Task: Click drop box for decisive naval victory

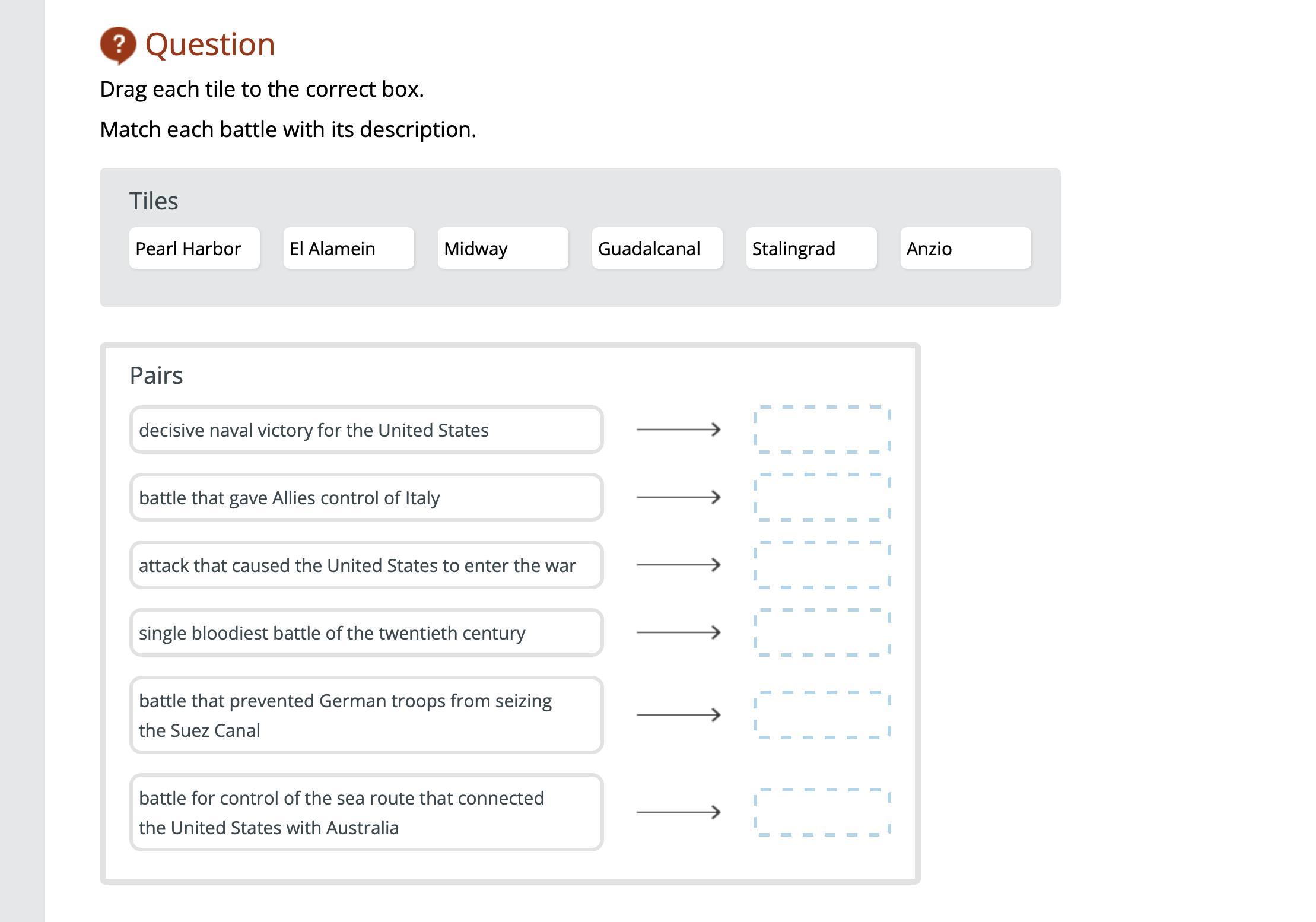Action: tap(822, 430)
